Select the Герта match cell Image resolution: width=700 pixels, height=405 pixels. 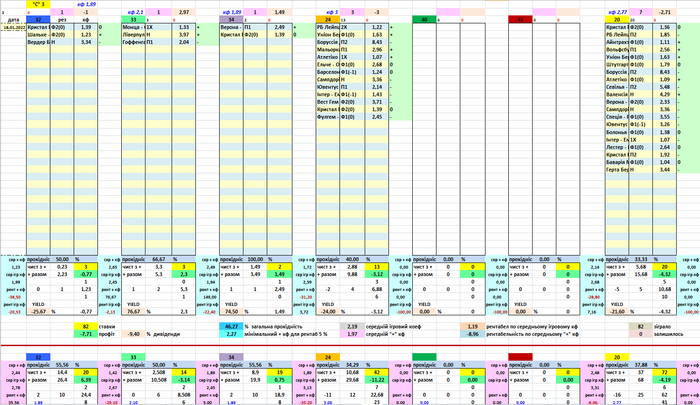[617, 170]
